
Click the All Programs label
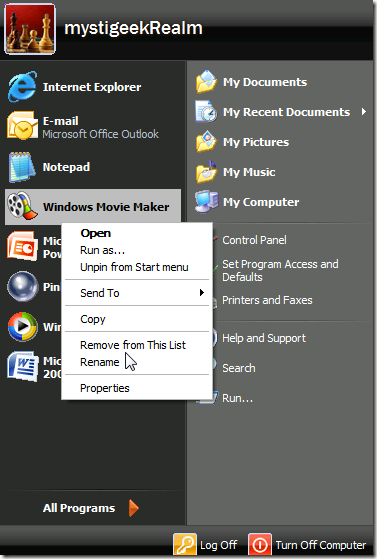coord(79,508)
